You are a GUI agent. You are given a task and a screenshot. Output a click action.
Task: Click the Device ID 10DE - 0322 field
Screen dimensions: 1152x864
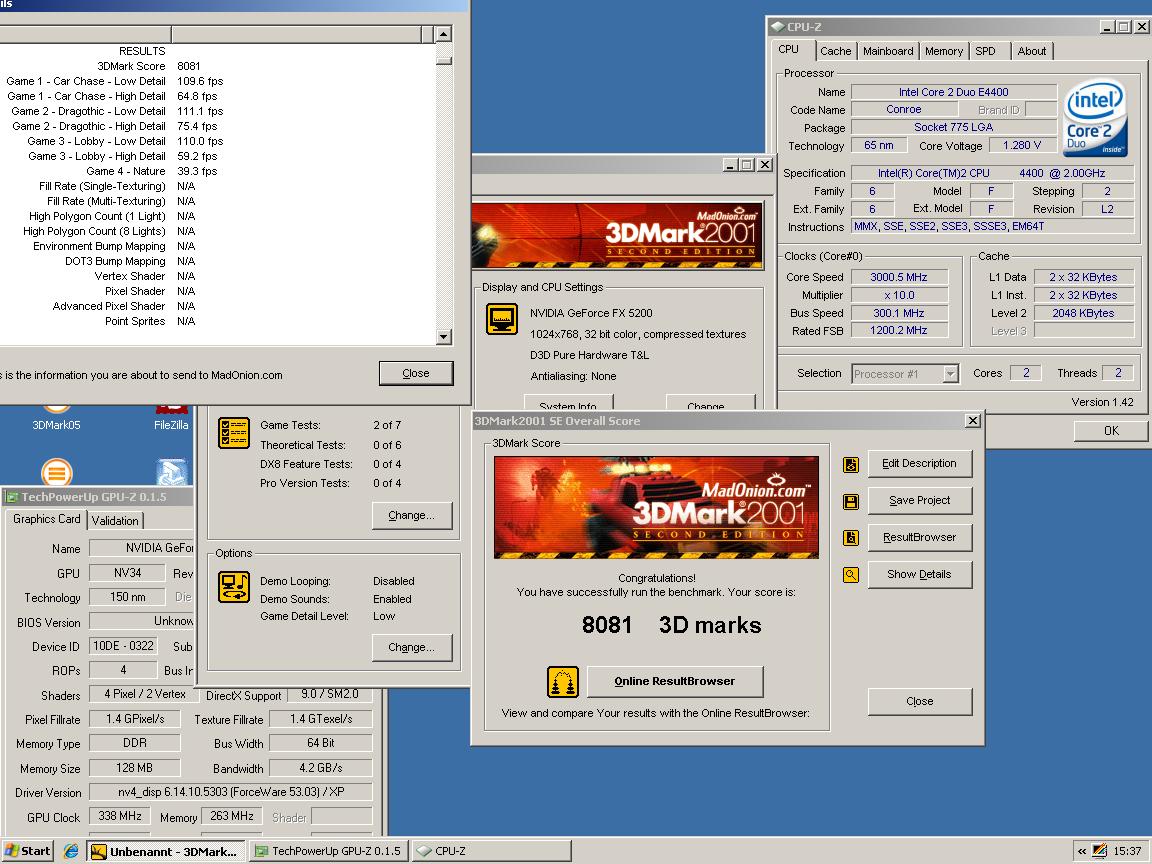pos(123,646)
